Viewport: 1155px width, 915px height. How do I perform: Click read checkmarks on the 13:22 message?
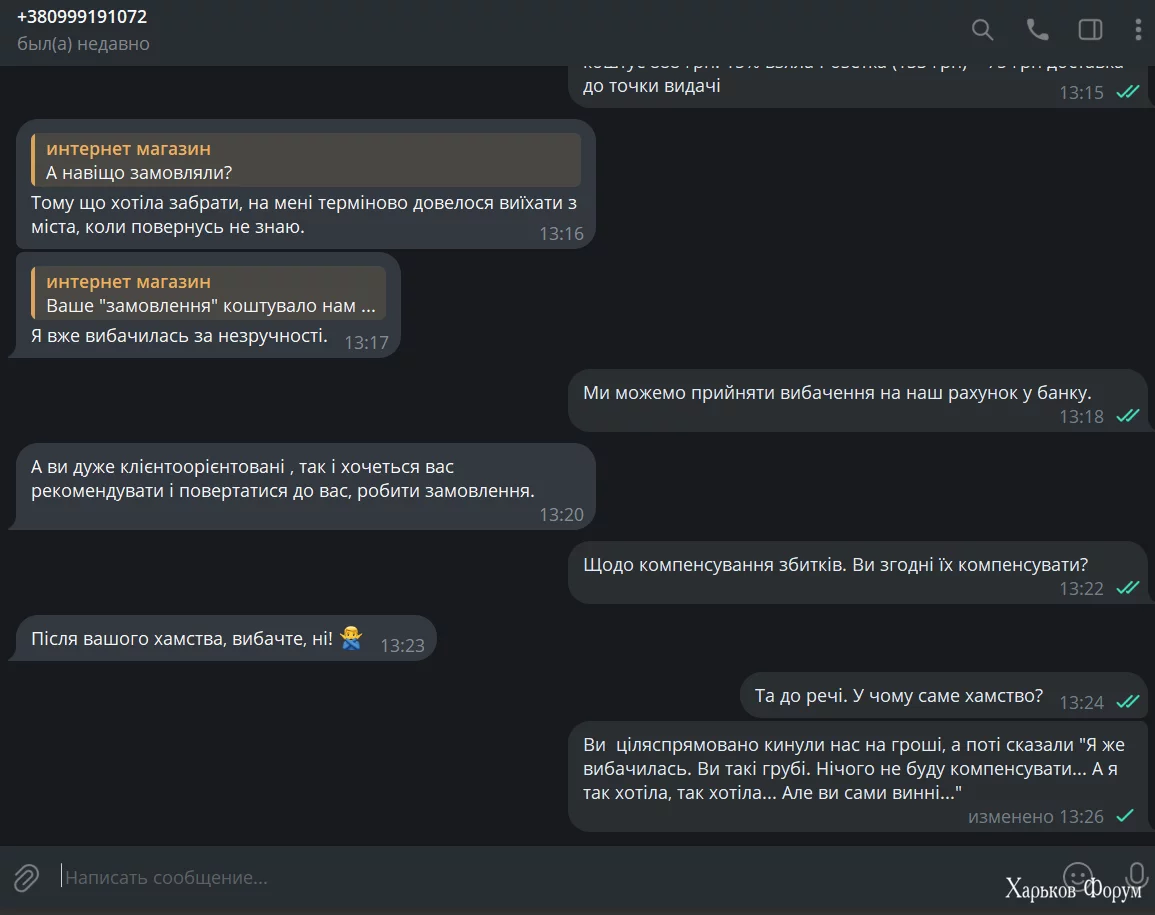(1128, 588)
